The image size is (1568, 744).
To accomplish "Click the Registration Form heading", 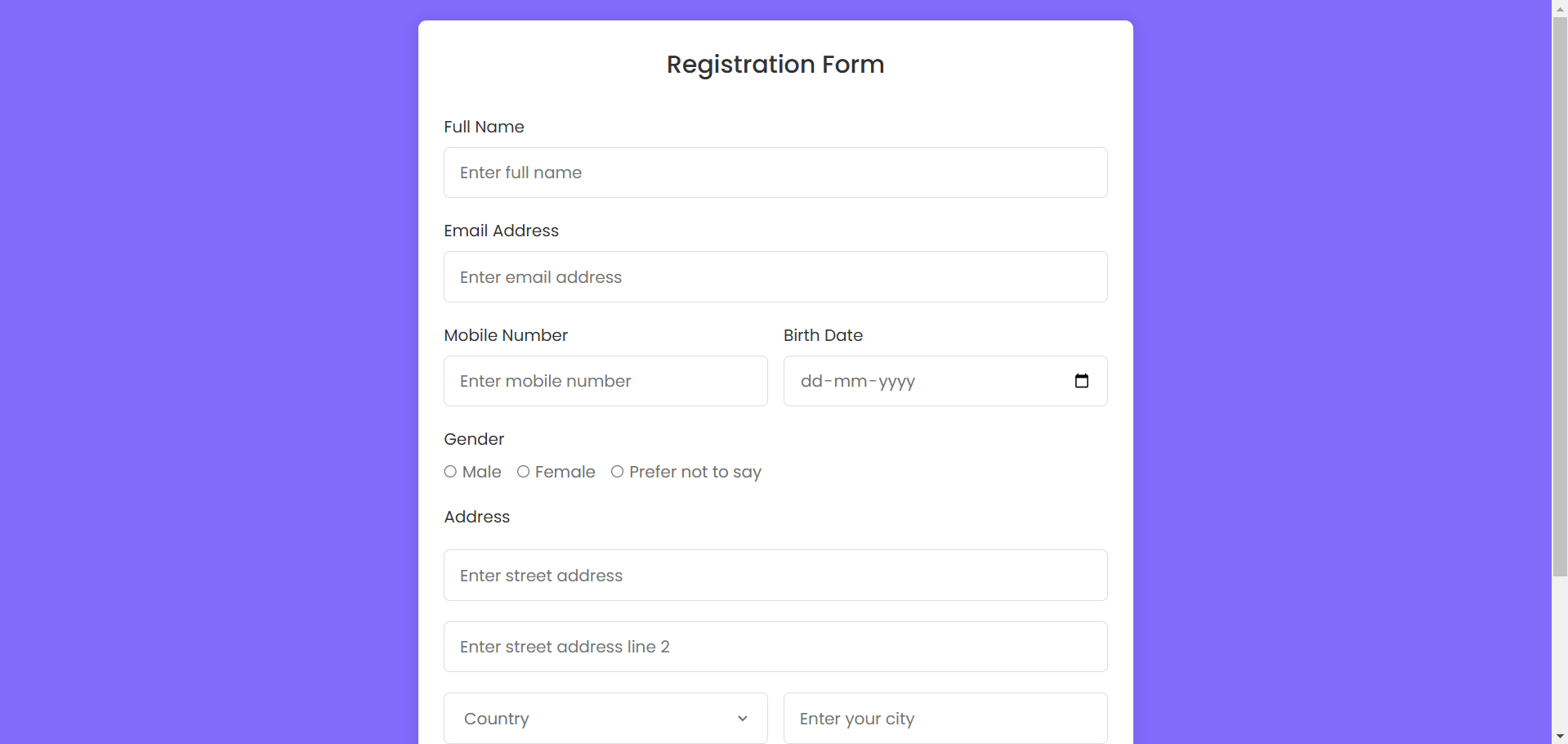I will (775, 65).
